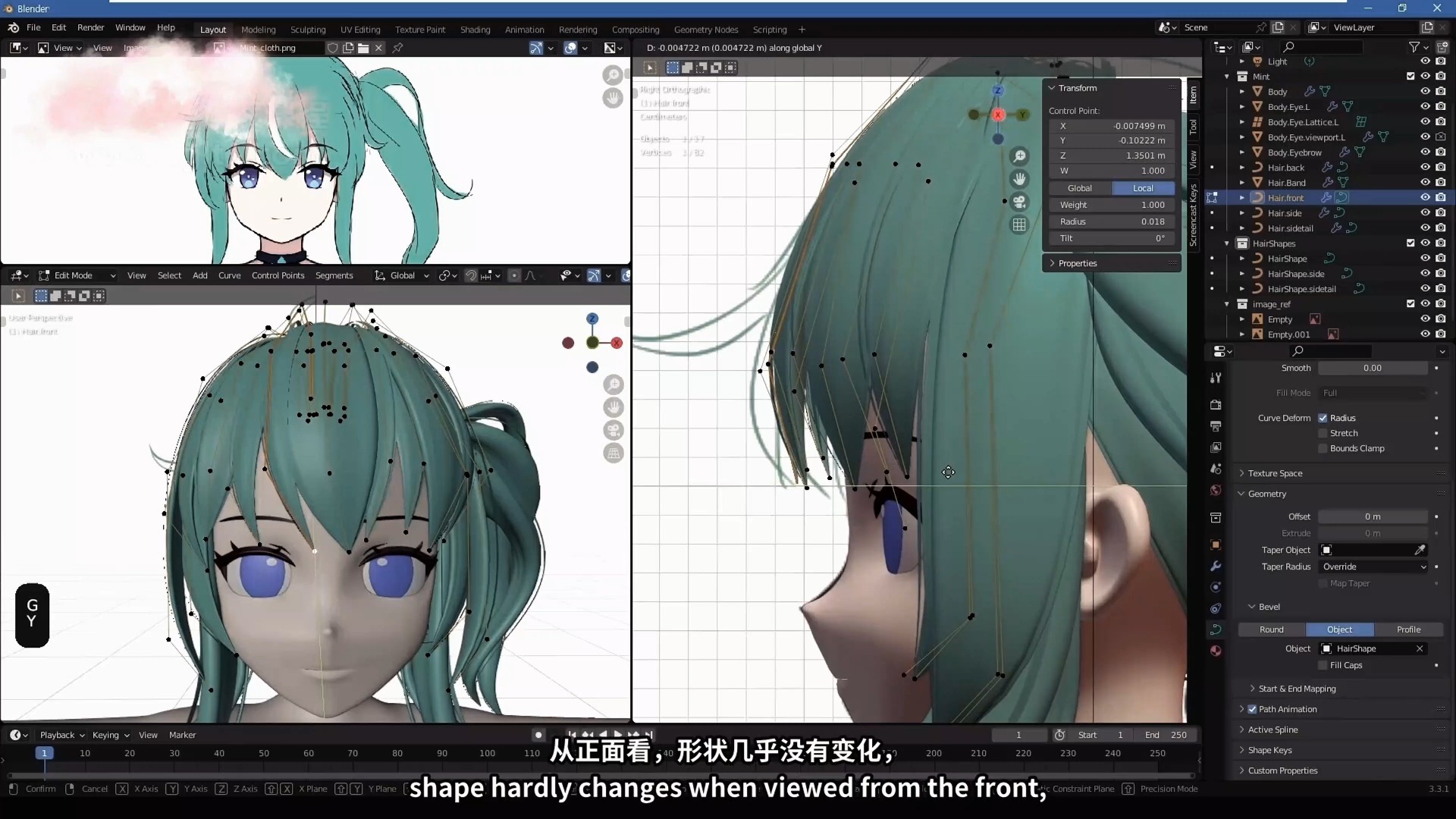Enable the Stretch curve deform checkbox
This screenshot has height=819, width=1456.
coord(1323,434)
